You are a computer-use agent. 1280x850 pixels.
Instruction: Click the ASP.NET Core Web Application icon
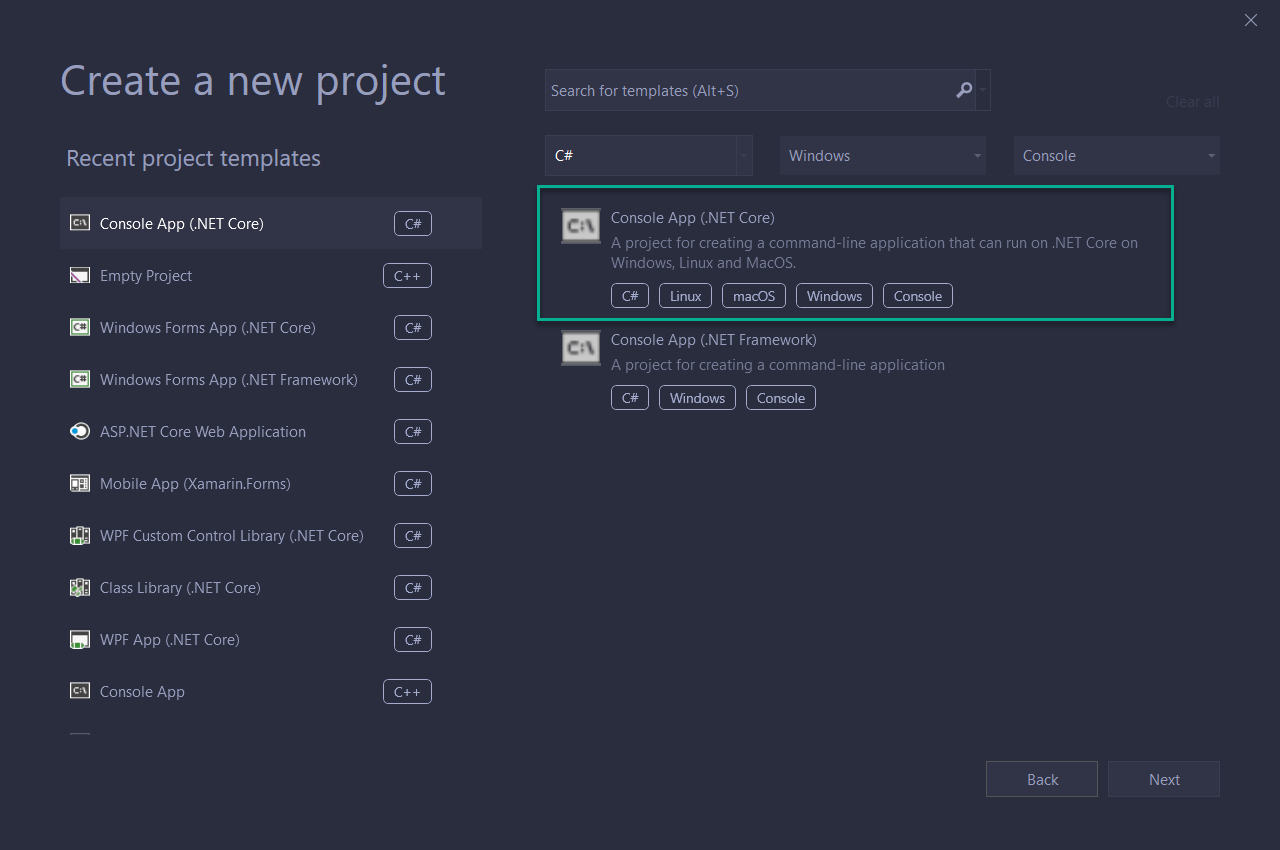(x=80, y=431)
